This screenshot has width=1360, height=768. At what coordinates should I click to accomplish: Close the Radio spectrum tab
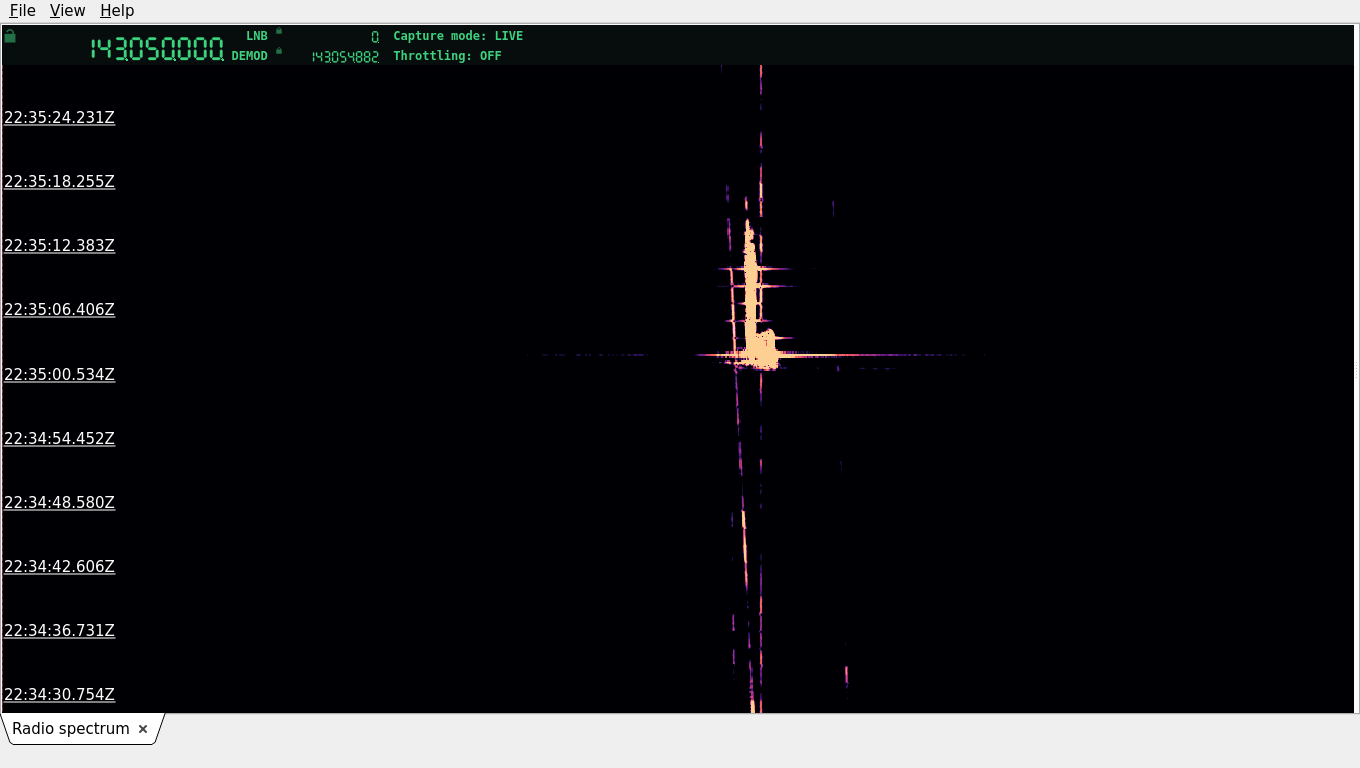click(x=143, y=729)
